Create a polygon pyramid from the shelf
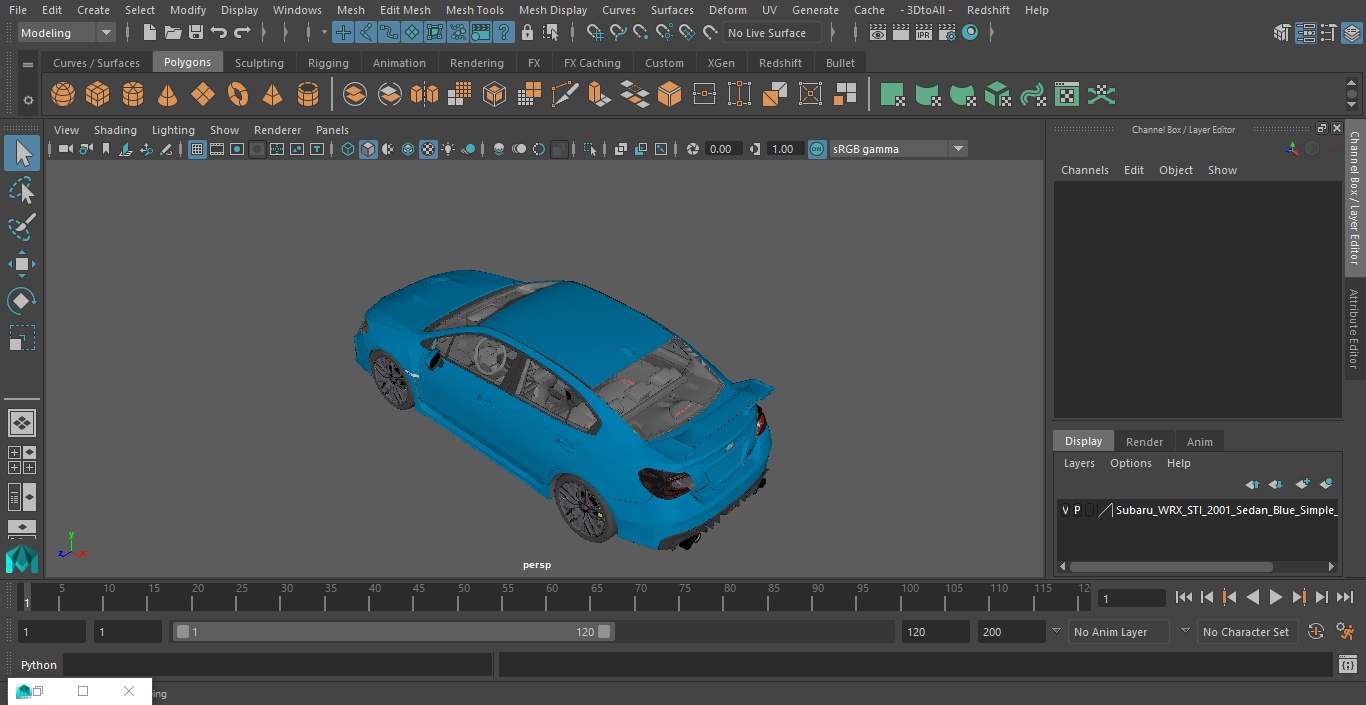This screenshot has height=705, width=1366. [x=272, y=95]
